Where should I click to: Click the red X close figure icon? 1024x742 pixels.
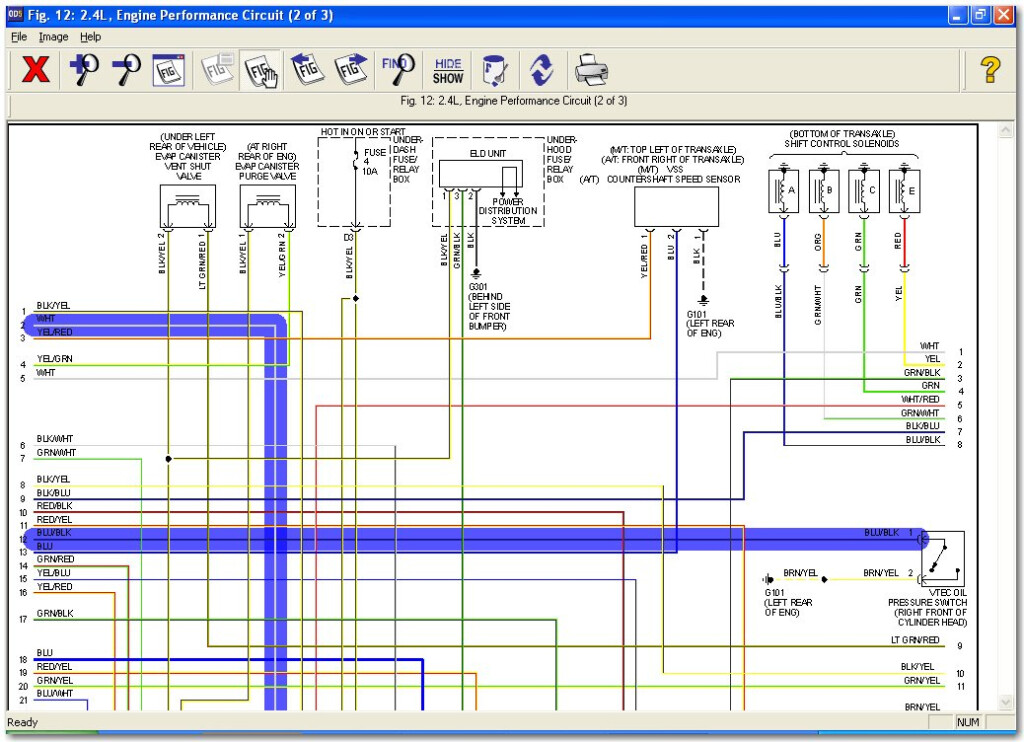click(x=35, y=69)
